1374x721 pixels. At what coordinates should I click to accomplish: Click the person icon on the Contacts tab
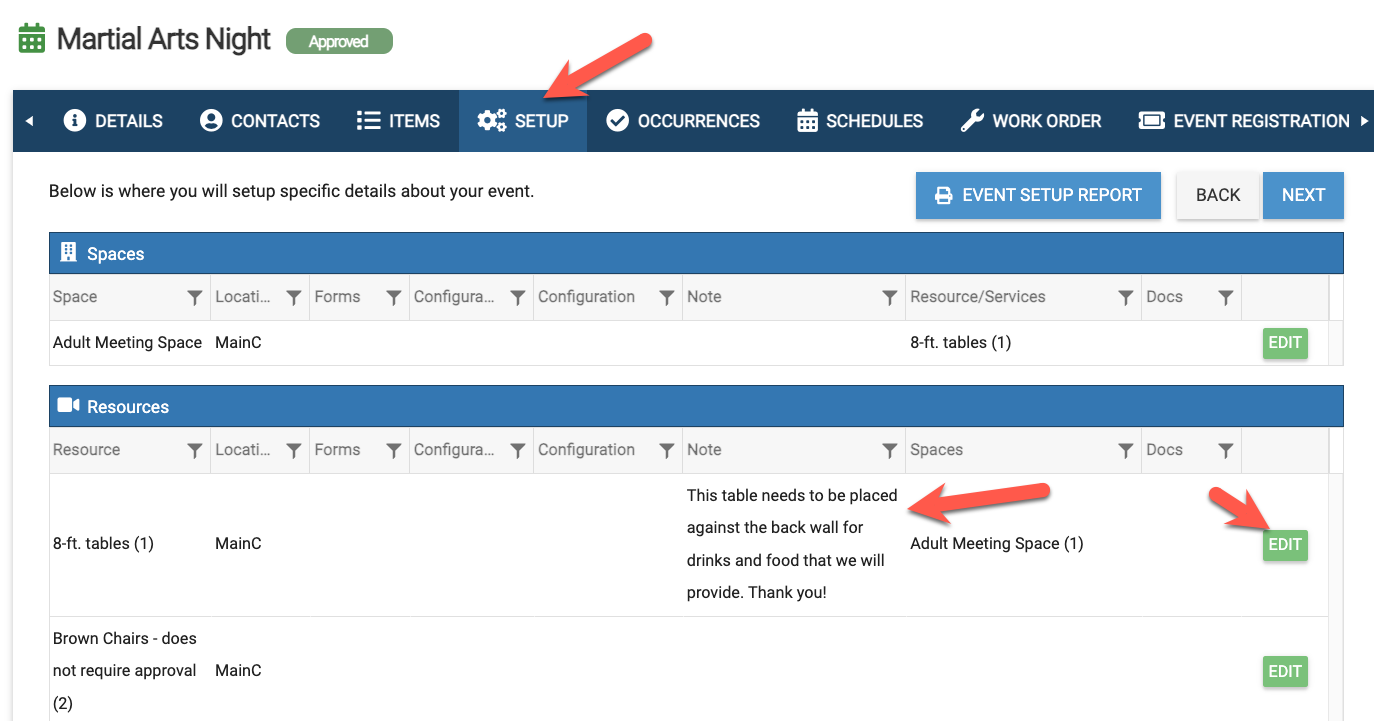pyautogui.click(x=210, y=120)
